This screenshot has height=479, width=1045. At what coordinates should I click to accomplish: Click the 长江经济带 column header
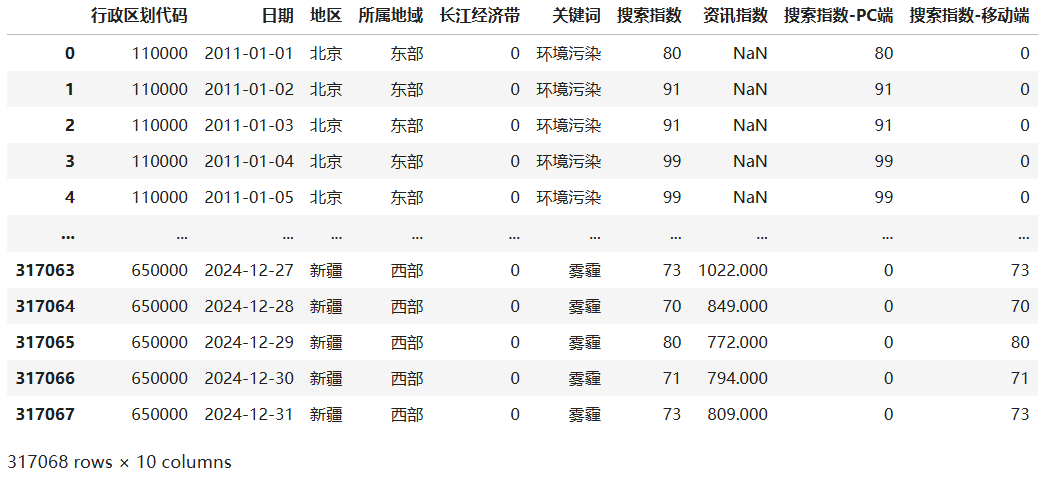(x=479, y=16)
